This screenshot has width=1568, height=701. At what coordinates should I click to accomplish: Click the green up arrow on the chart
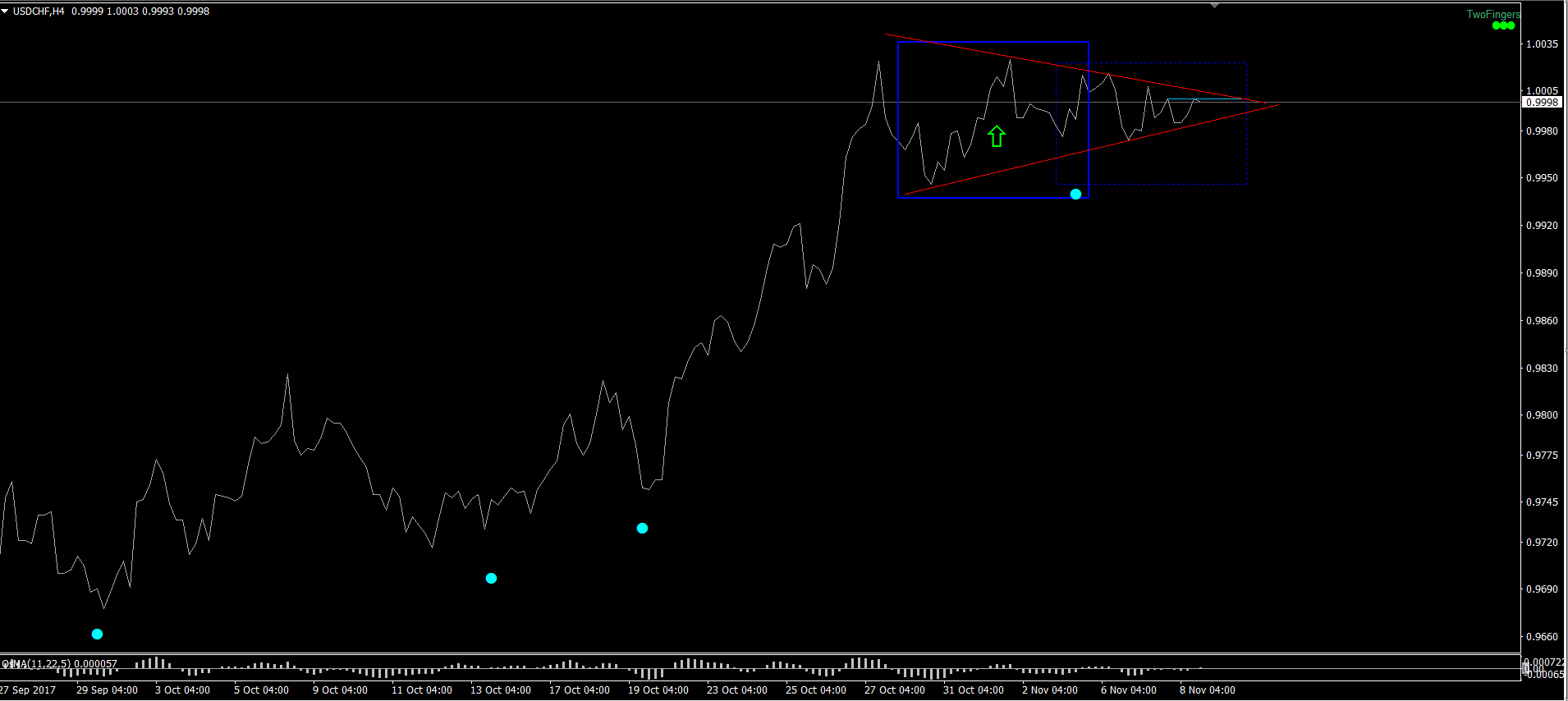point(996,136)
